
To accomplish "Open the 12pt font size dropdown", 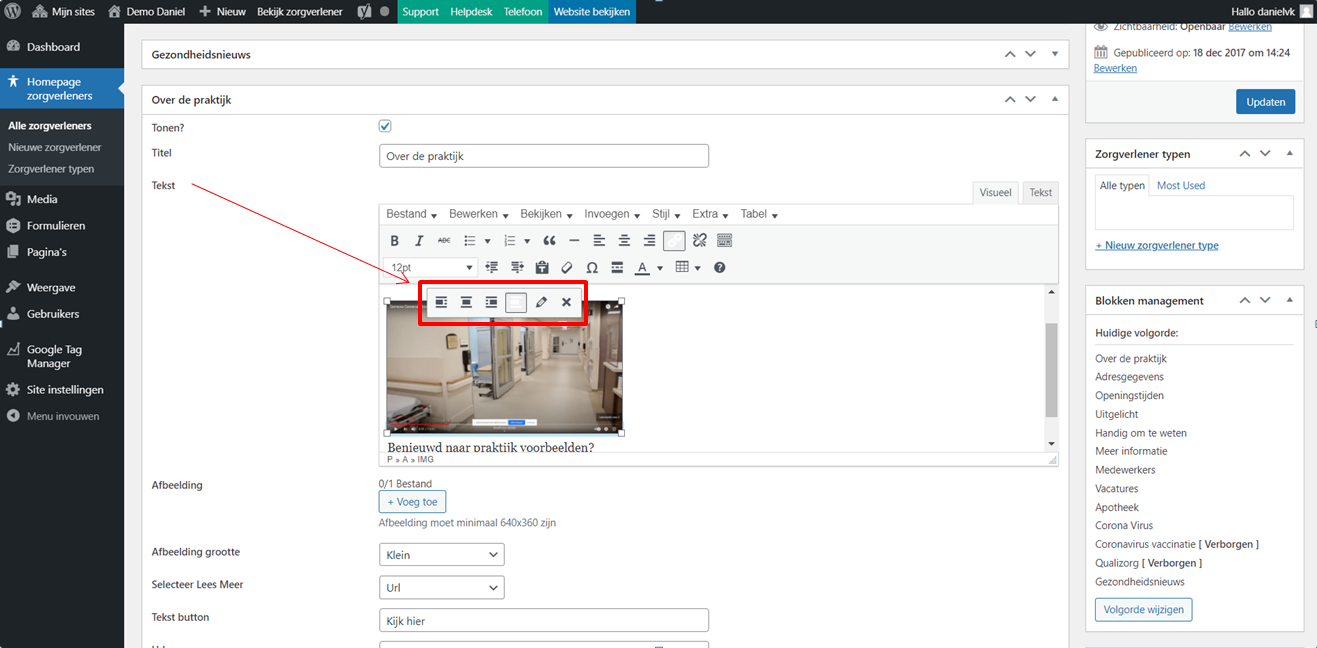I will click(430, 268).
